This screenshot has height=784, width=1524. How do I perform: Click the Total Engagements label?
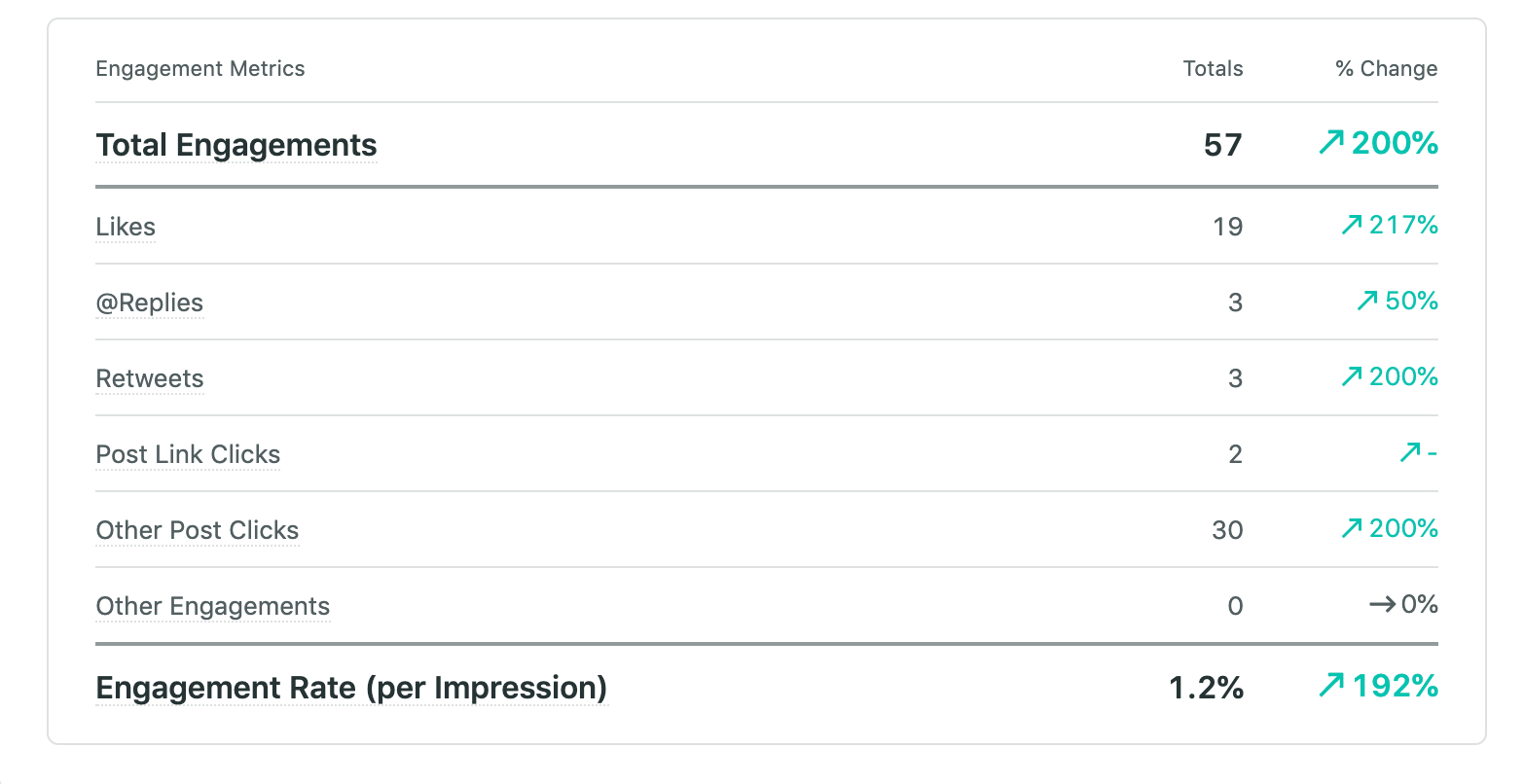(236, 145)
